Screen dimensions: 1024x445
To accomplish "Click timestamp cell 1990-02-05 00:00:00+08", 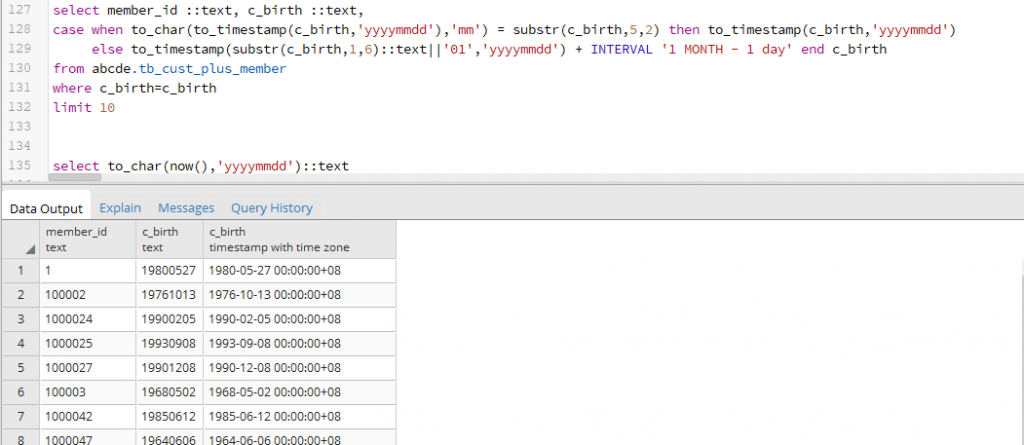I will (x=300, y=319).
